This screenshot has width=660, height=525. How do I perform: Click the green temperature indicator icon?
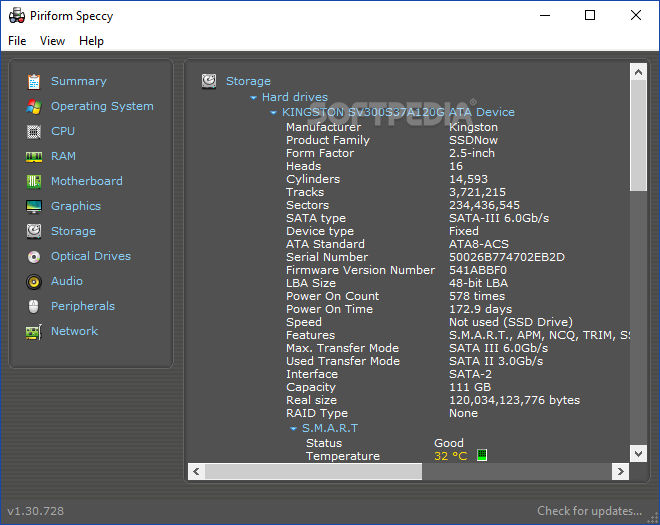click(x=482, y=455)
